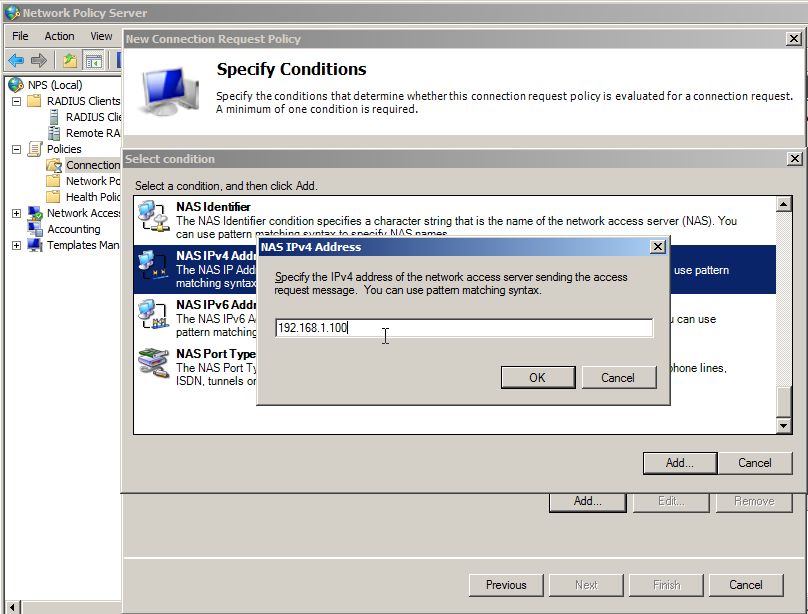
Task: Click the Accounting node icon
Action: click(33, 228)
